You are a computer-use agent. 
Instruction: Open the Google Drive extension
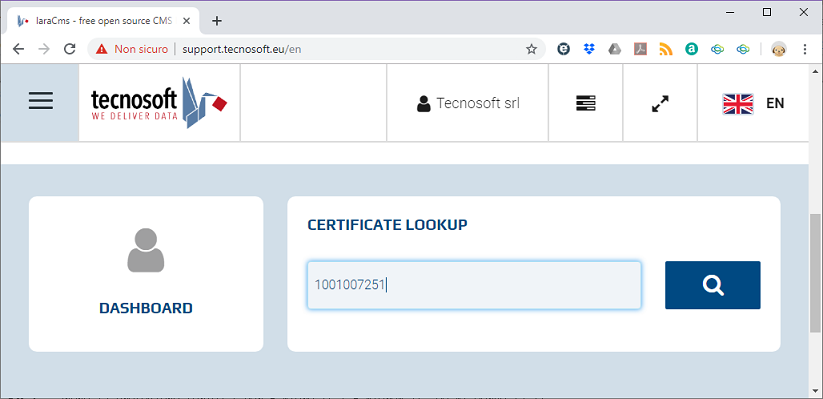coord(615,49)
